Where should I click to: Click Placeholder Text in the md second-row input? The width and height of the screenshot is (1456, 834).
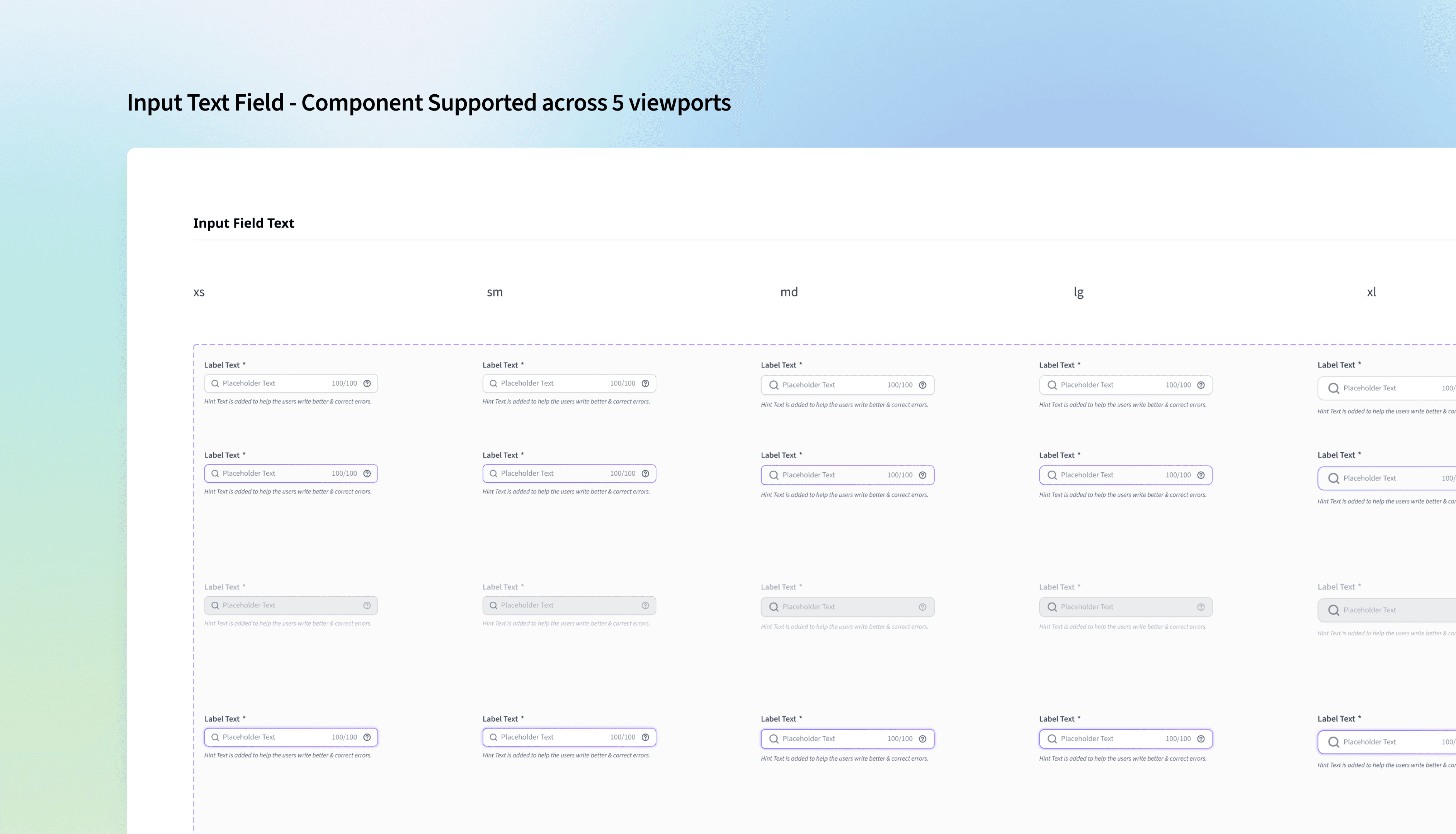[x=808, y=475]
